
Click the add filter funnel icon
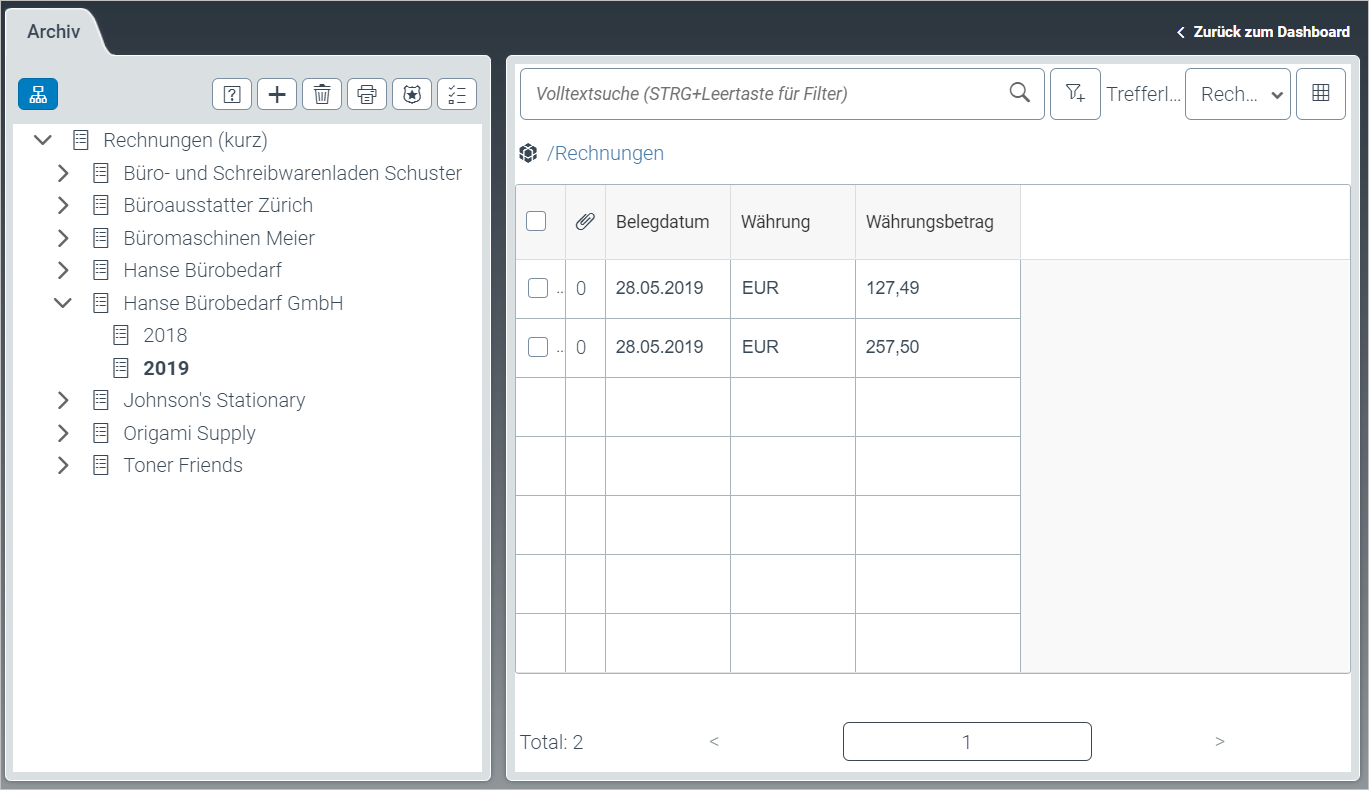(x=1075, y=94)
